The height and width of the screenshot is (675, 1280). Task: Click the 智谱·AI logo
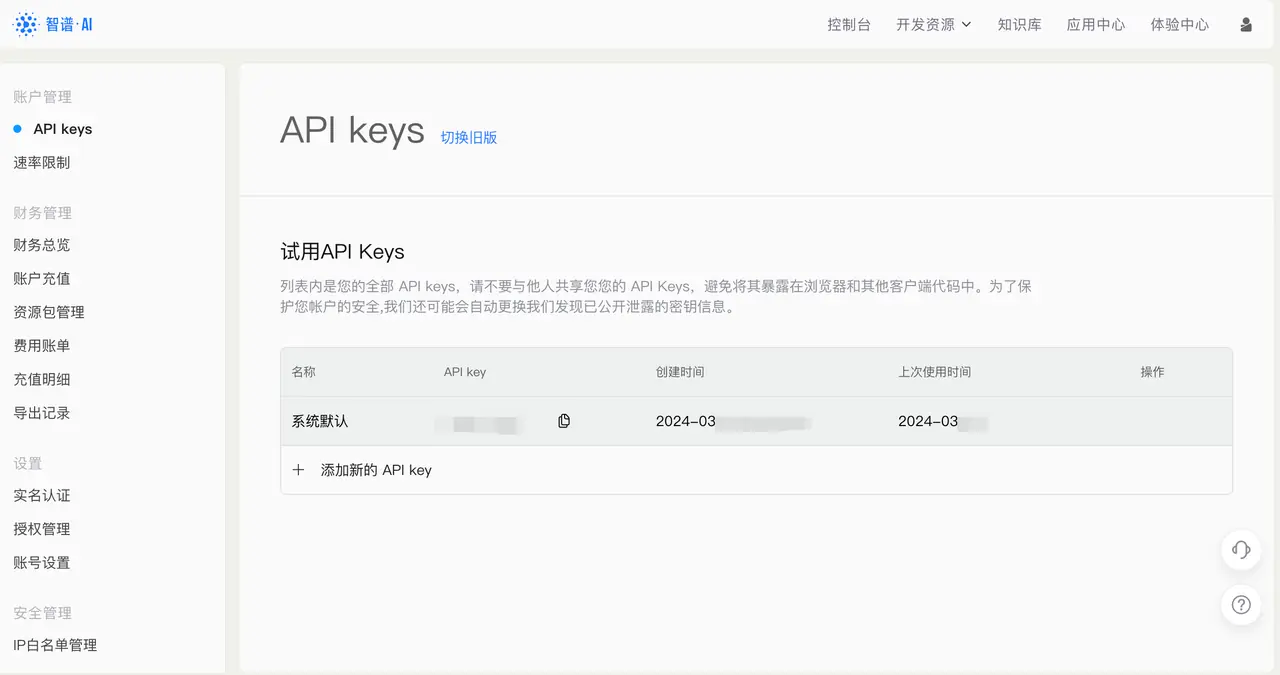coord(53,23)
